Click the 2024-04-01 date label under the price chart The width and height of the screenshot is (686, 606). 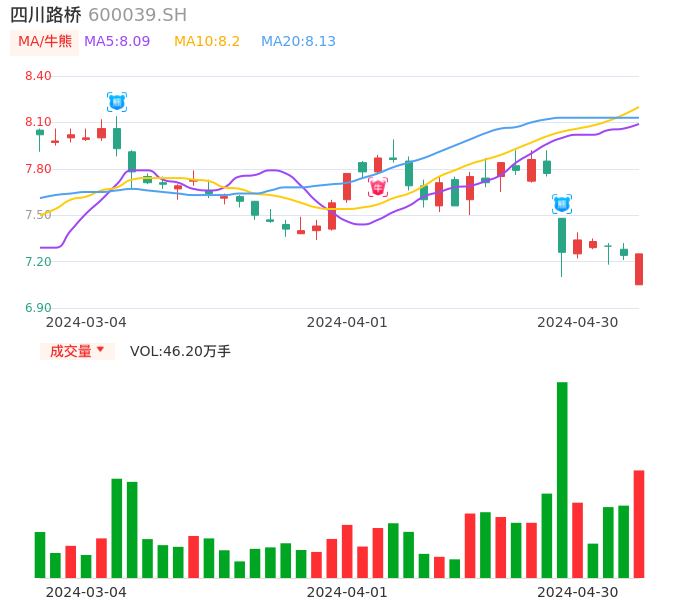[347, 322]
